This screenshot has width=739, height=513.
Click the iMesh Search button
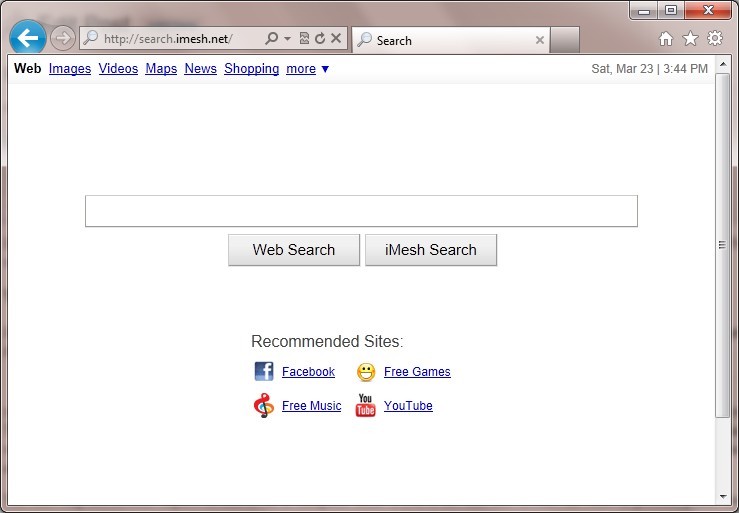point(431,250)
